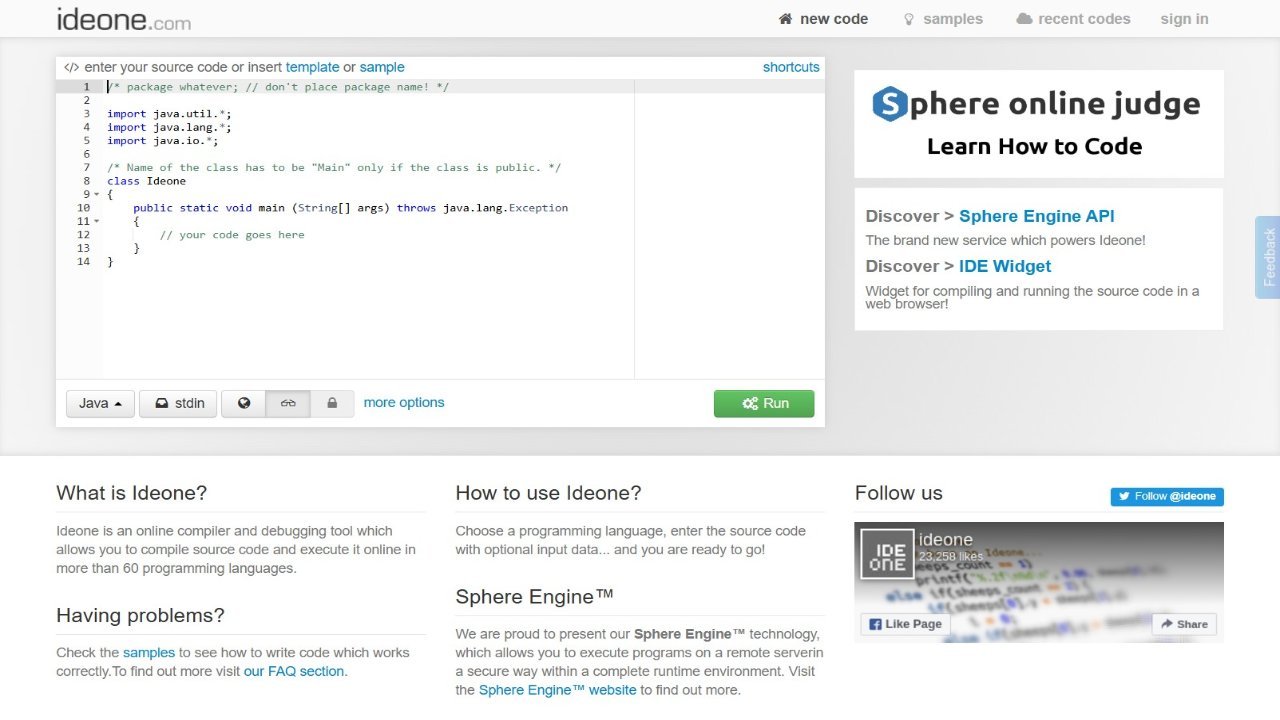Screen dimensions: 1280x720
Task: Open the ideone Facebook page title
Action: point(947,541)
